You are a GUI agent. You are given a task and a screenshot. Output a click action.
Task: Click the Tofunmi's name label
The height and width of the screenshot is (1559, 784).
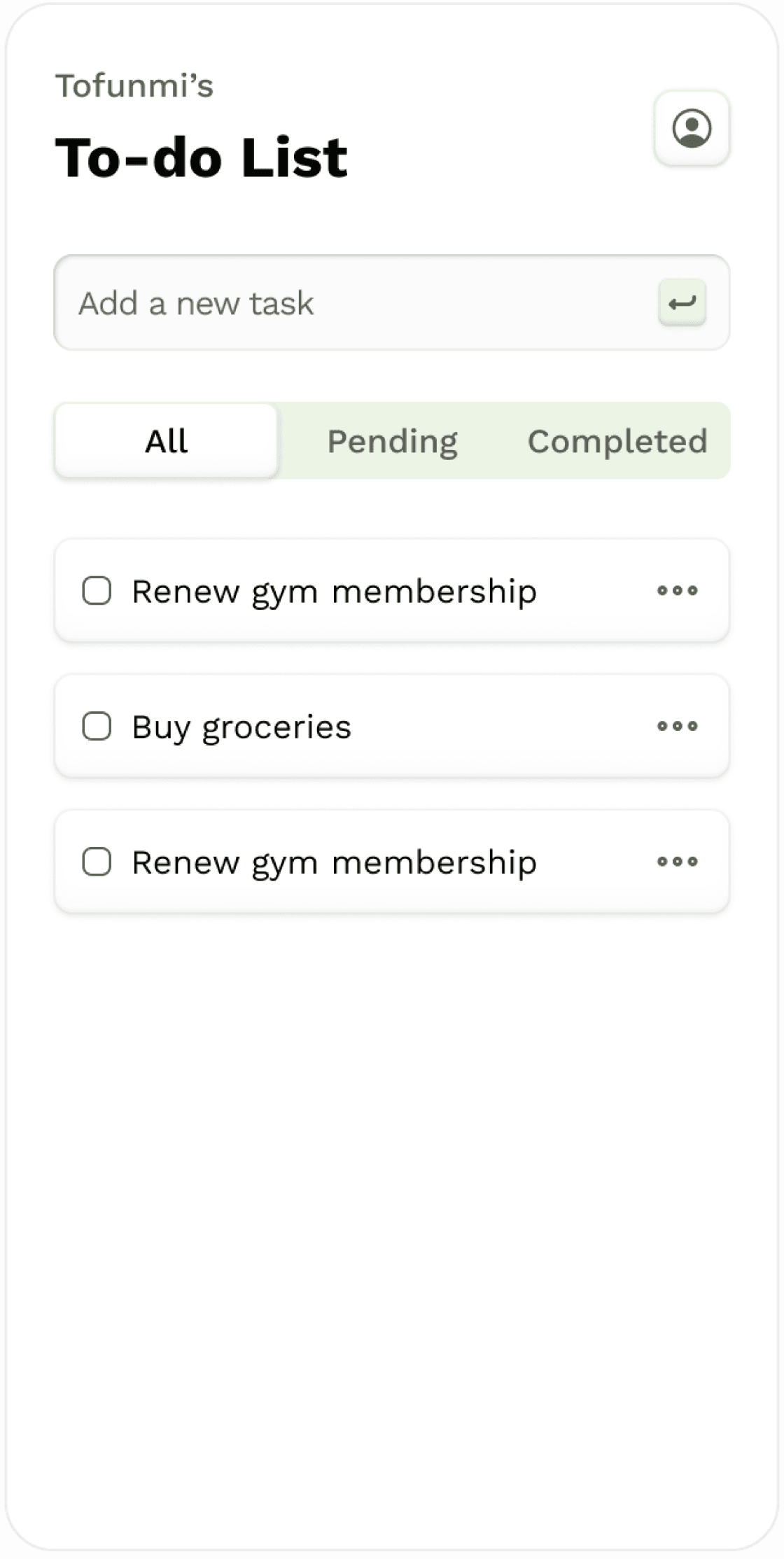[x=134, y=86]
